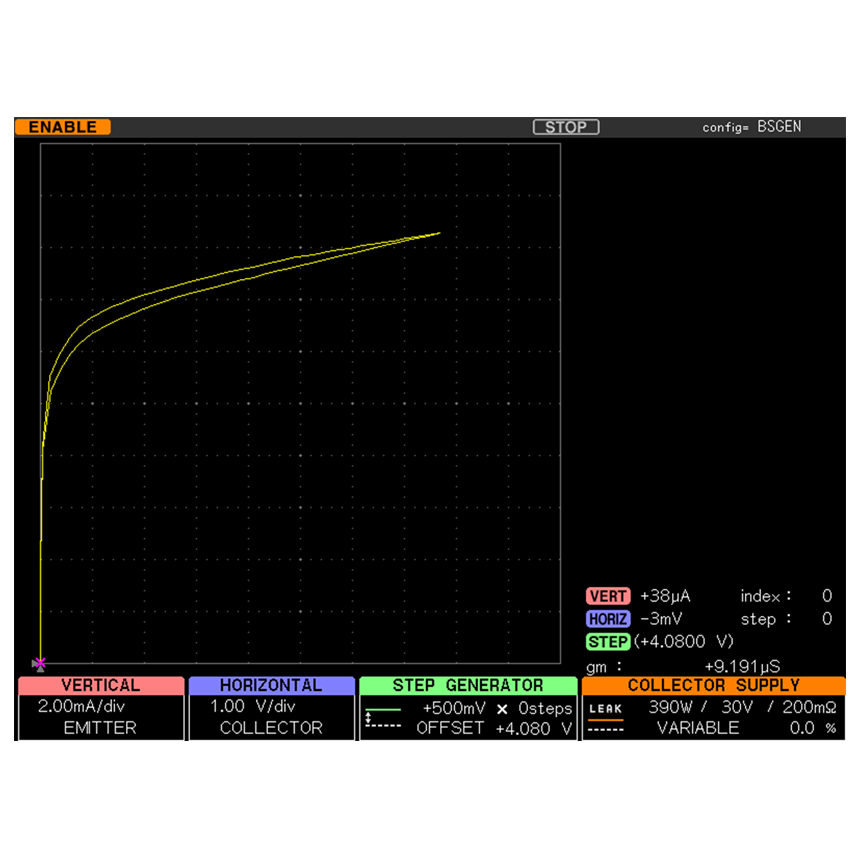
Task: Select the blue HORIZ cursor readout badge
Action: [x=608, y=619]
